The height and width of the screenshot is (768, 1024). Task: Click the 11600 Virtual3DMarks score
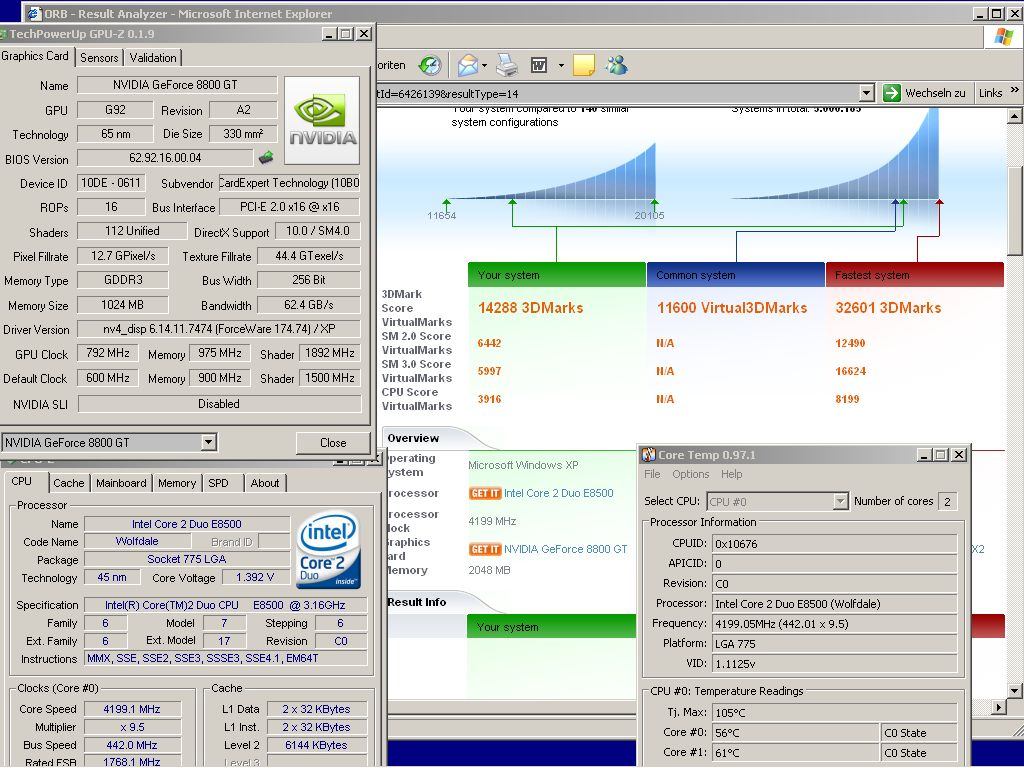tap(732, 308)
